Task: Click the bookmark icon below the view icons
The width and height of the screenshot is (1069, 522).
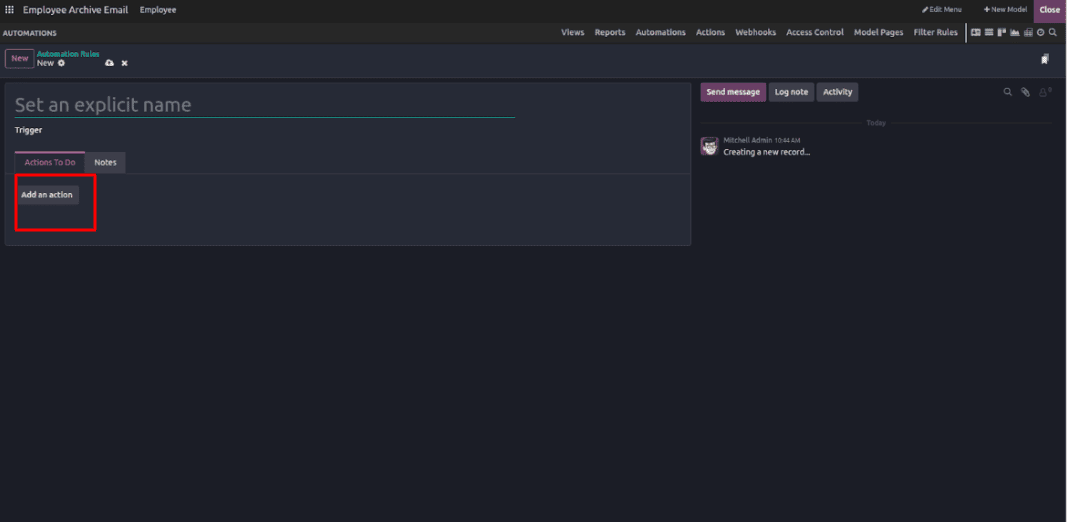Action: coord(1044,60)
